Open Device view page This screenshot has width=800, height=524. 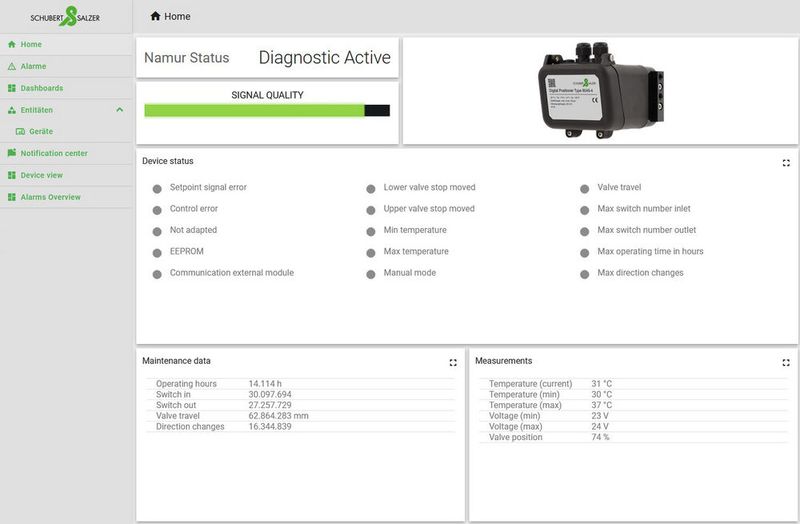pos(66,175)
